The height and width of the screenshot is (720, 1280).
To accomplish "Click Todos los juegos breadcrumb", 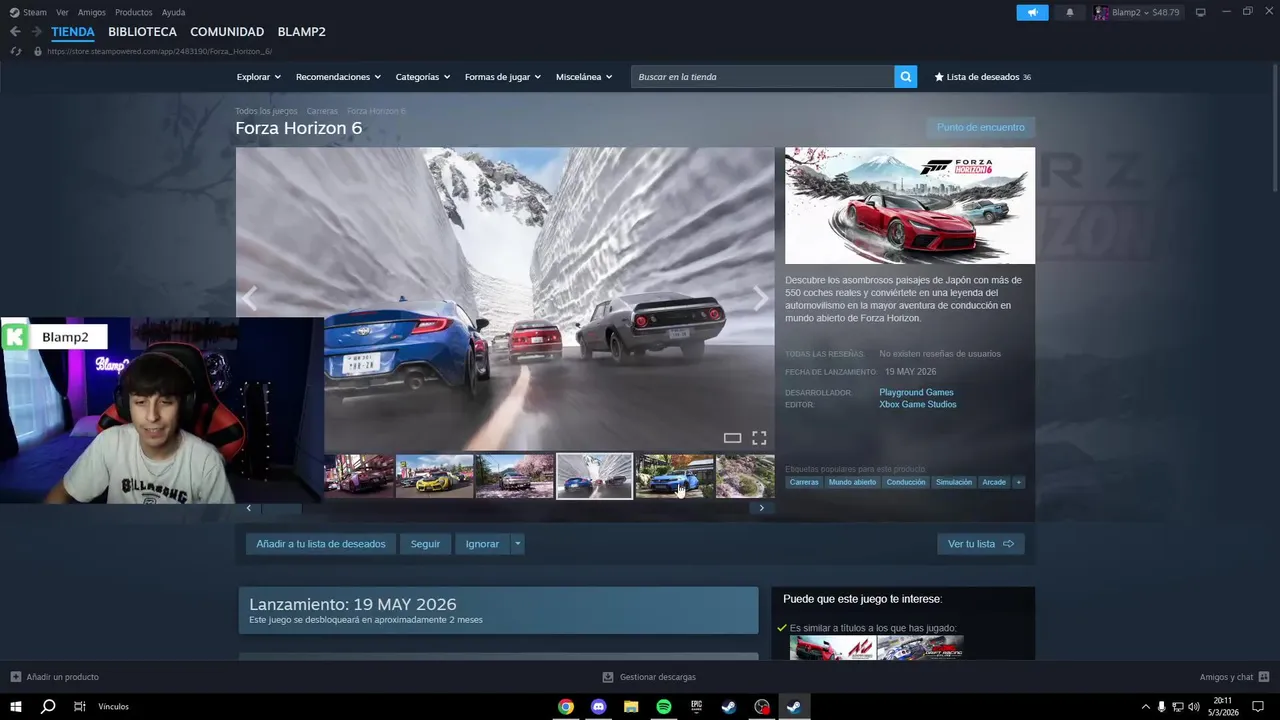I will point(266,111).
